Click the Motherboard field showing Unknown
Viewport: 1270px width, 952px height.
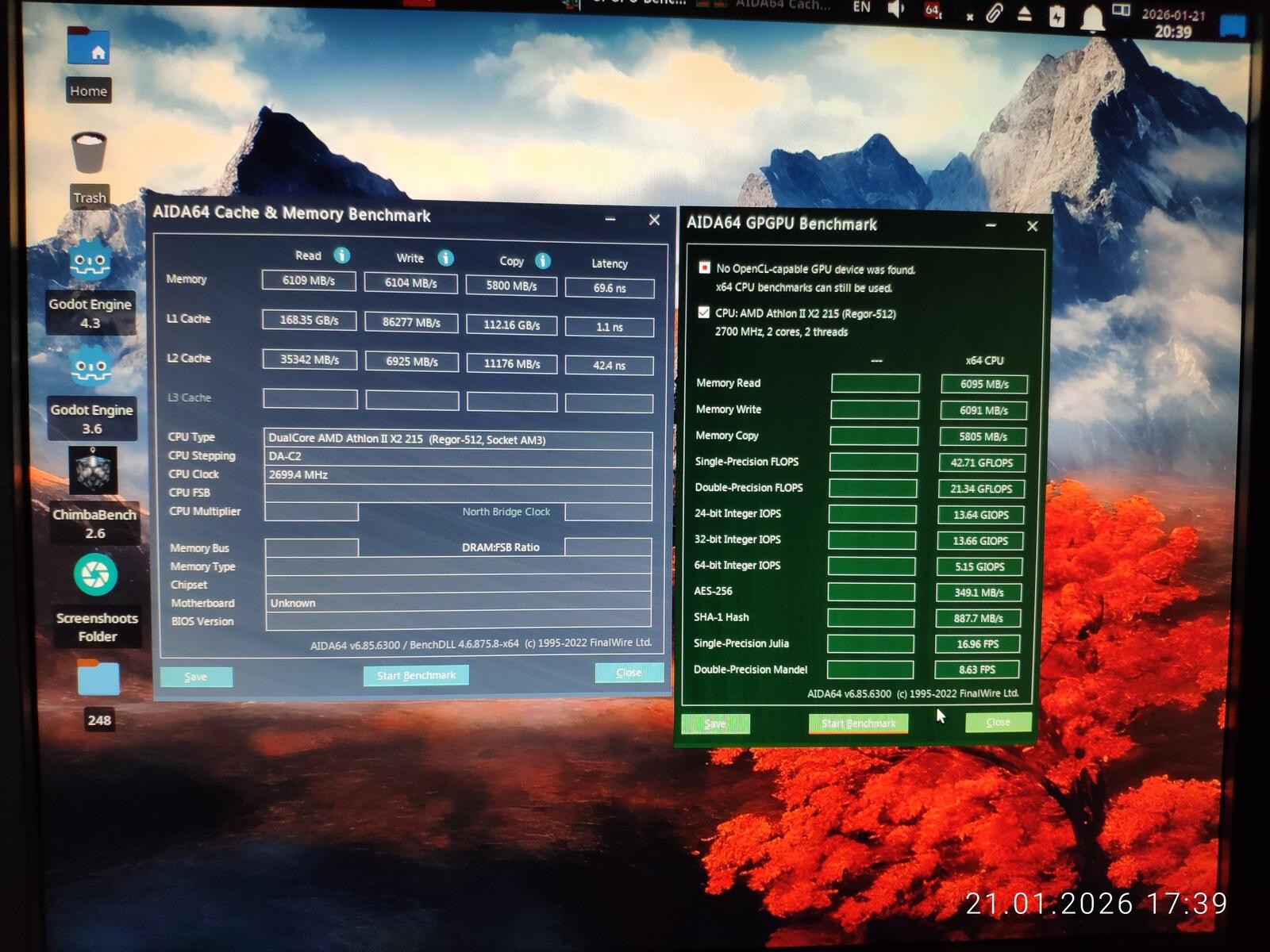pyautogui.click(x=458, y=603)
